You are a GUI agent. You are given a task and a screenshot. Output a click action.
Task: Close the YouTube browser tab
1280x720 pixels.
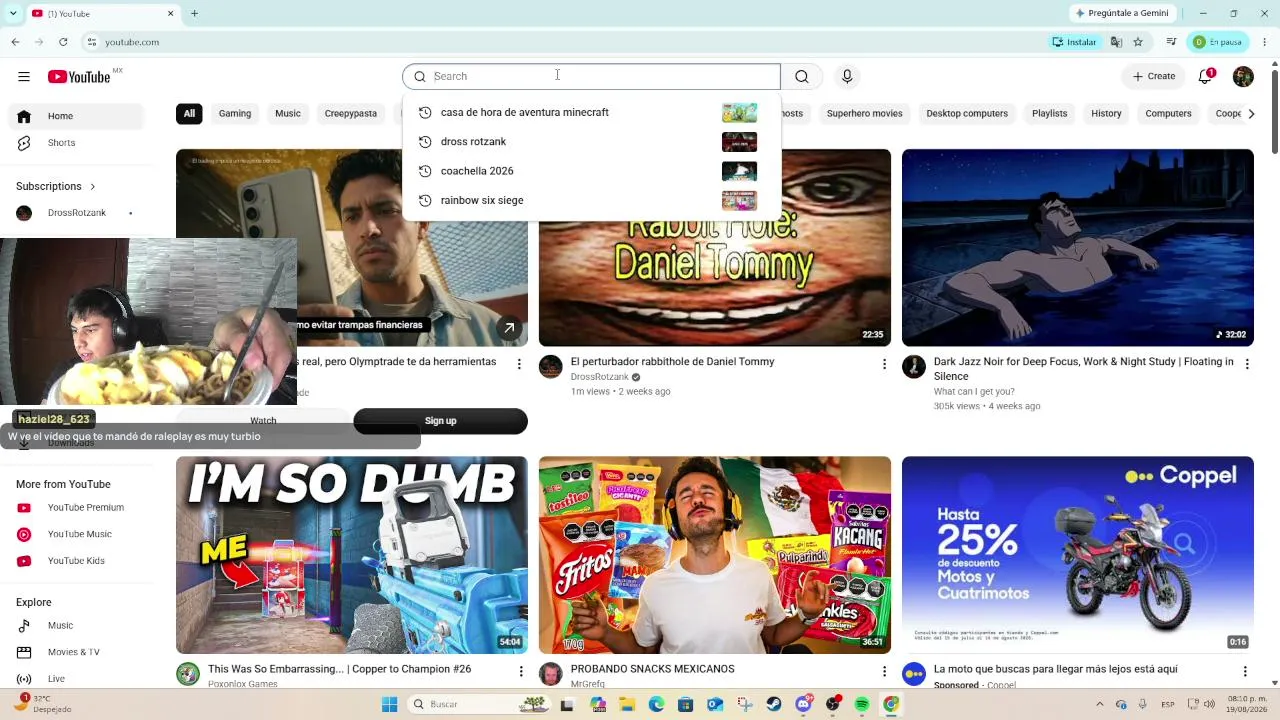tap(170, 14)
